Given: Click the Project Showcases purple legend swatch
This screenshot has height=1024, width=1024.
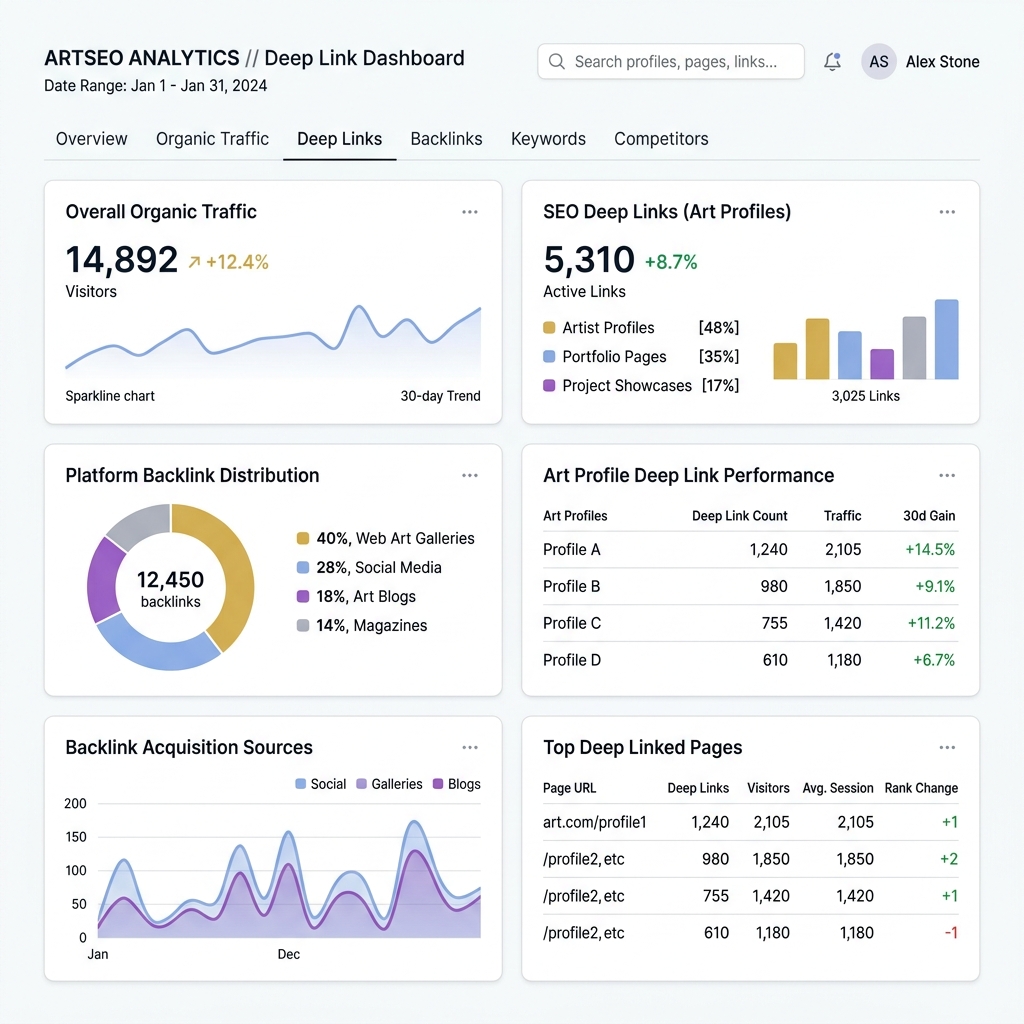Looking at the screenshot, I should click(549, 385).
